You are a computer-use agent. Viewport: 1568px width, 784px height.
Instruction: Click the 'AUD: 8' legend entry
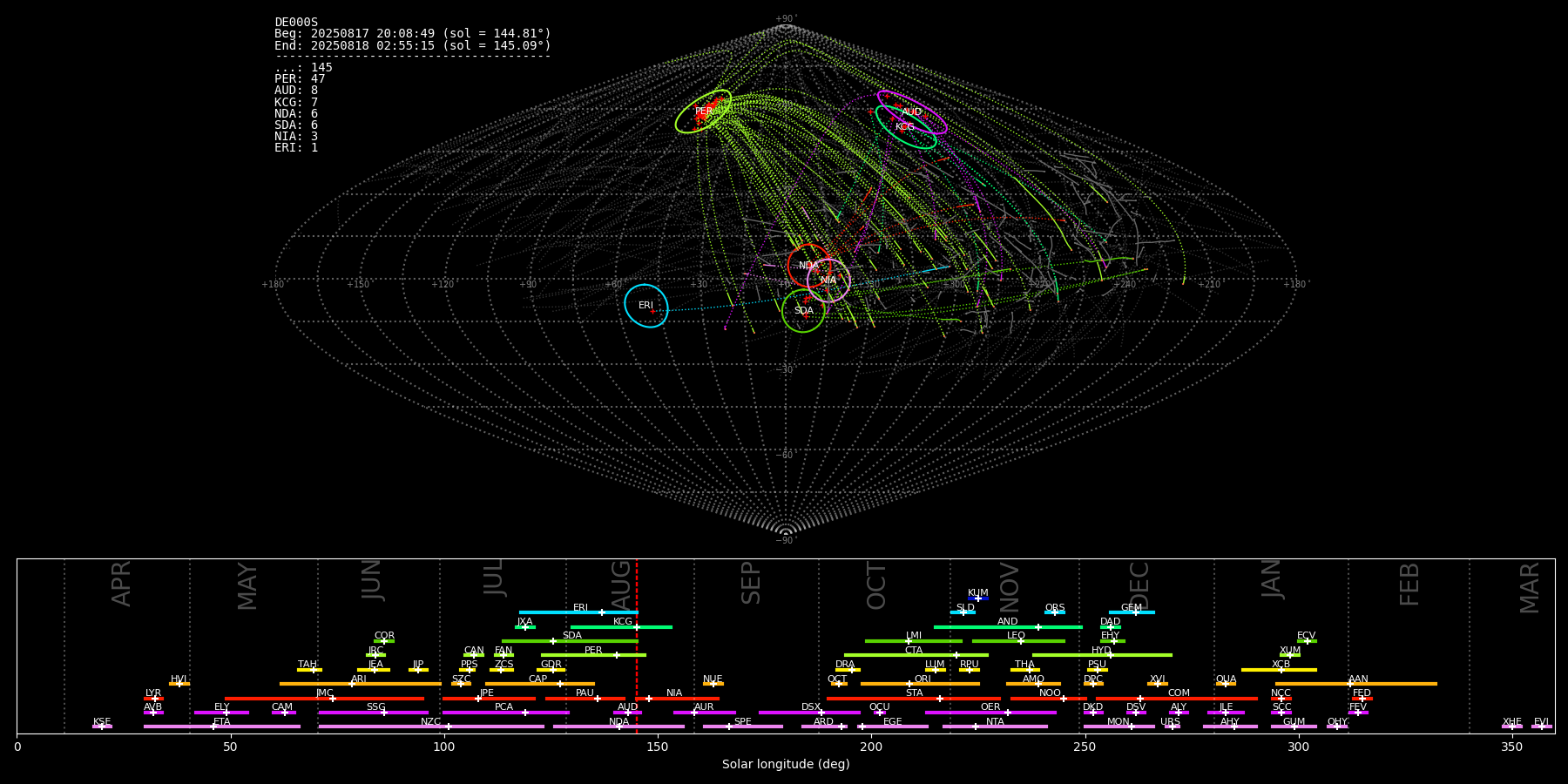296,91
